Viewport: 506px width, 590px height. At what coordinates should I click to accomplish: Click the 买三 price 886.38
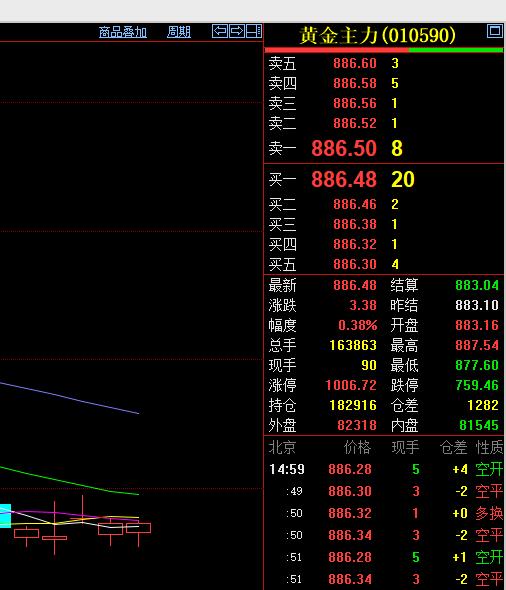click(355, 224)
